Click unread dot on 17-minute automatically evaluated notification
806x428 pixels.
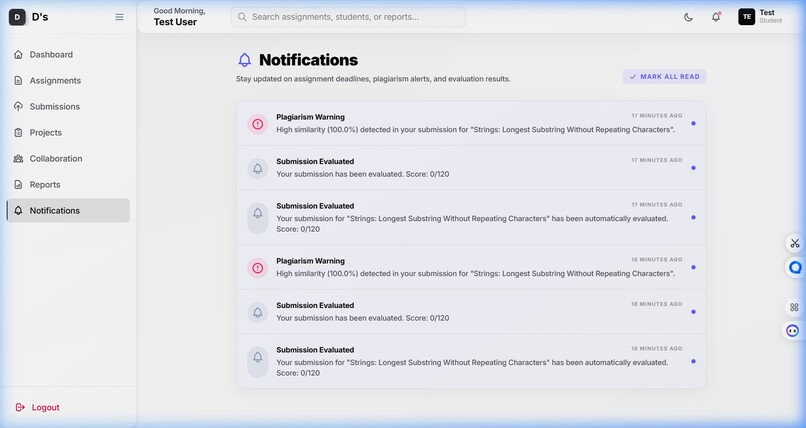click(x=693, y=217)
